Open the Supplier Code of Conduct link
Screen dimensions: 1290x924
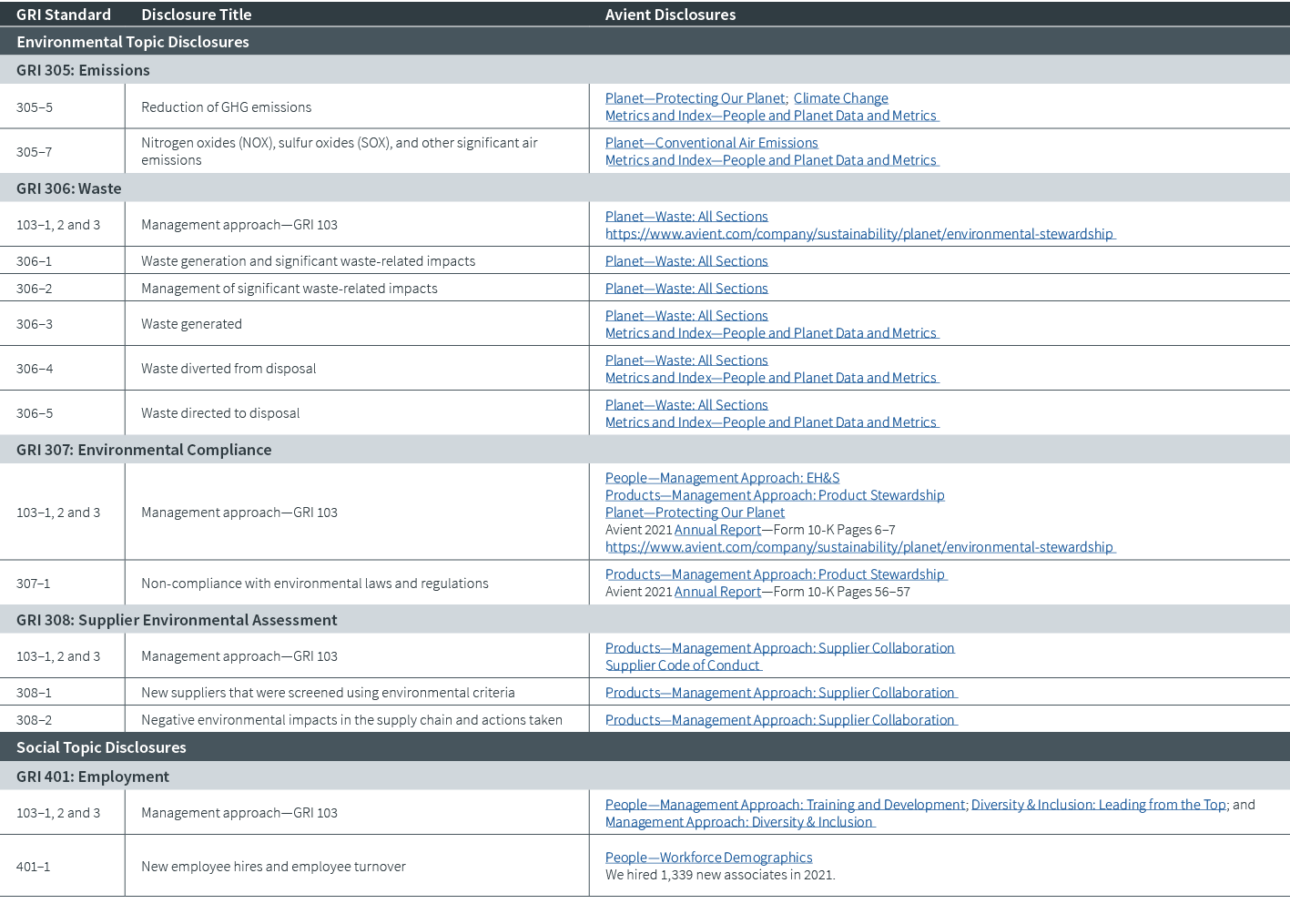pos(682,665)
